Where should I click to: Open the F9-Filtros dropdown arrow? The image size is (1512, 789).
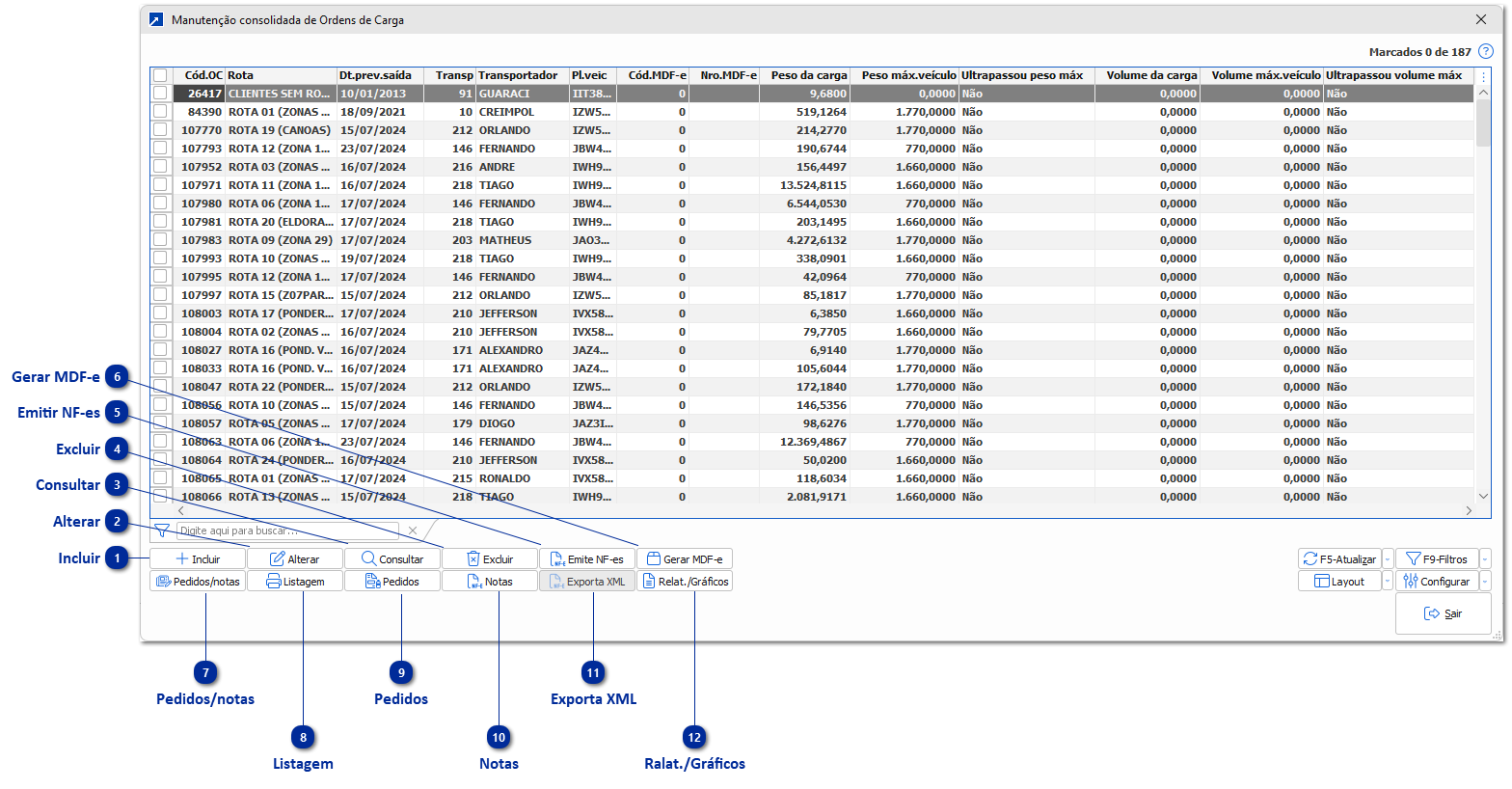(1485, 559)
